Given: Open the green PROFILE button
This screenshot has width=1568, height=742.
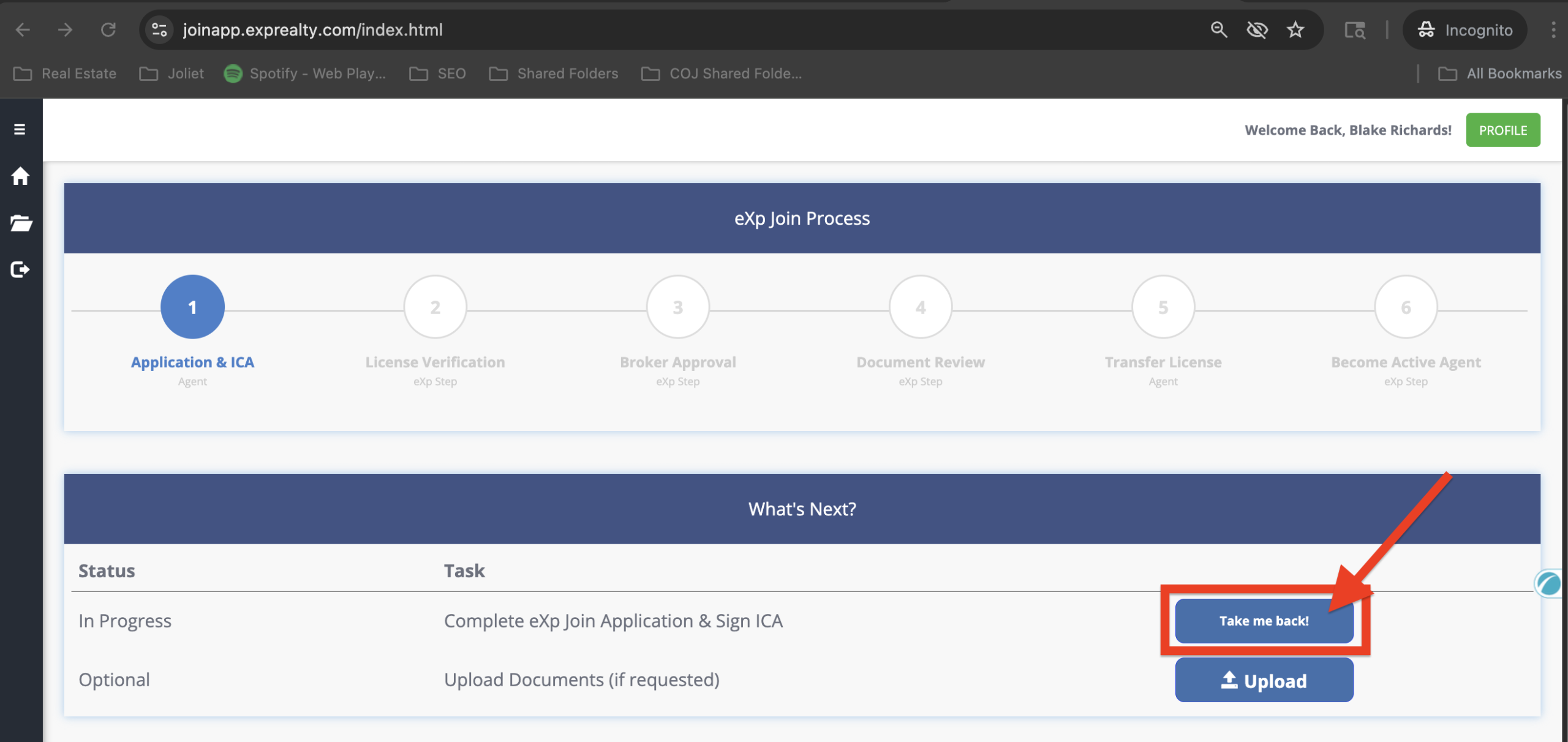Looking at the screenshot, I should [x=1502, y=130].
